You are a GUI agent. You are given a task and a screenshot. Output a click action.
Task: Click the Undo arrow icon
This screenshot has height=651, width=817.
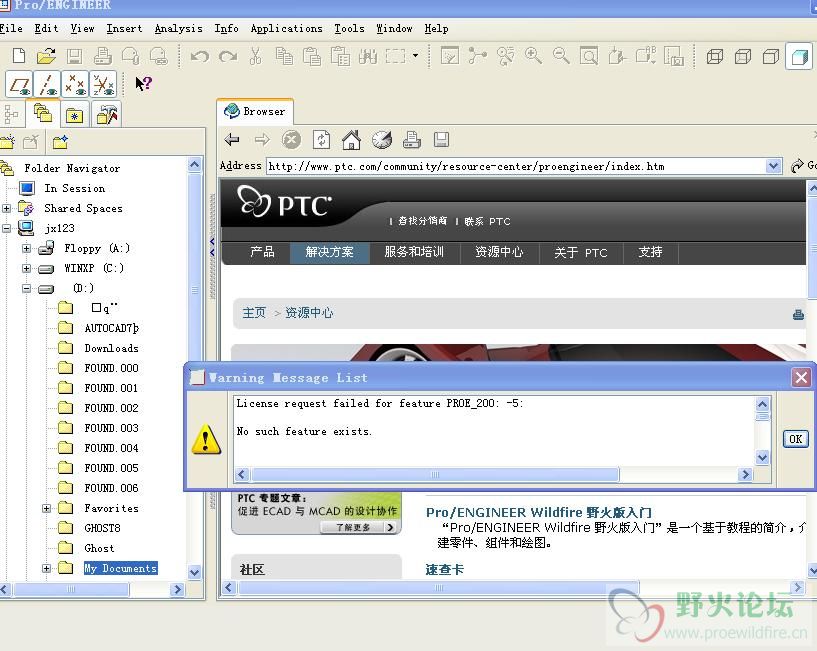(199, 56)
